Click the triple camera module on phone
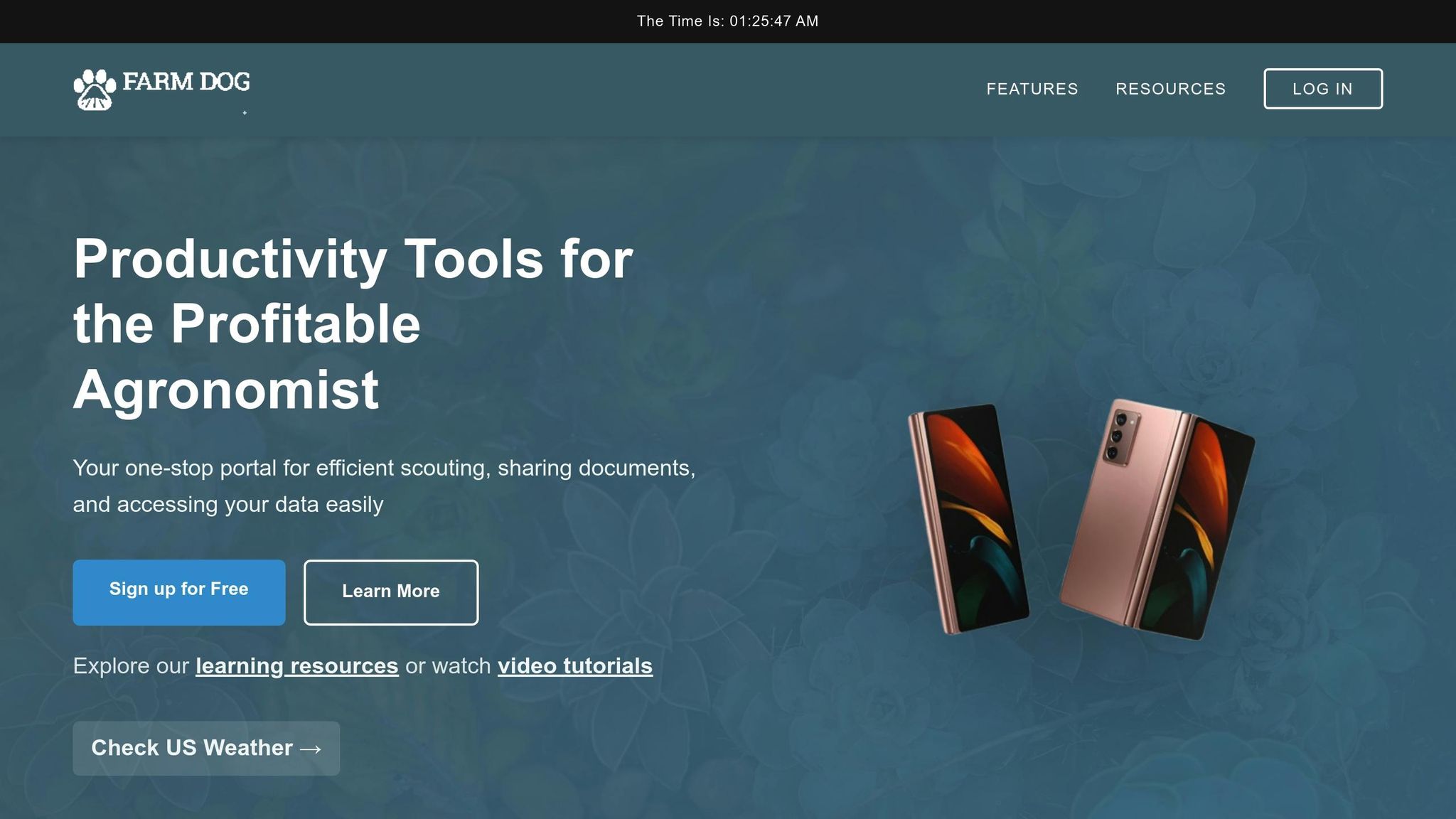Viewport: 1456px width, 819px height. (x=1120, y=436)
